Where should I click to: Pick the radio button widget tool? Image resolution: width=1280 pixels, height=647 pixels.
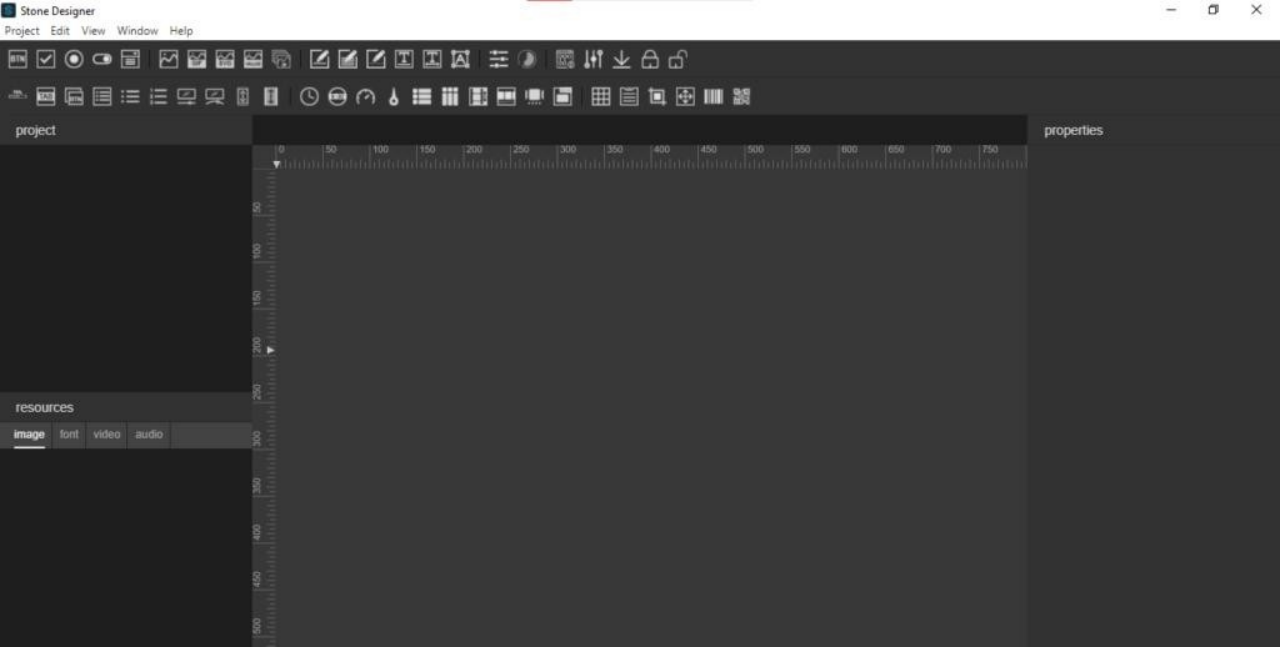click(x=73, y=60)
